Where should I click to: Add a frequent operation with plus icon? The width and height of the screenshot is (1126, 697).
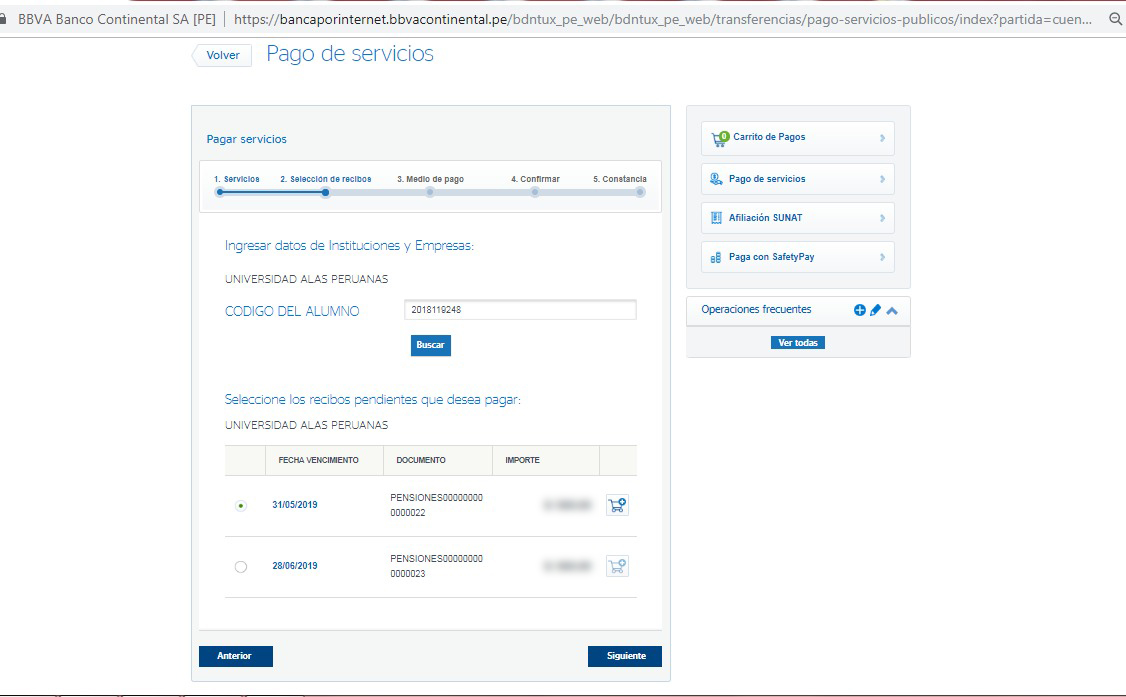click(860, 310)
